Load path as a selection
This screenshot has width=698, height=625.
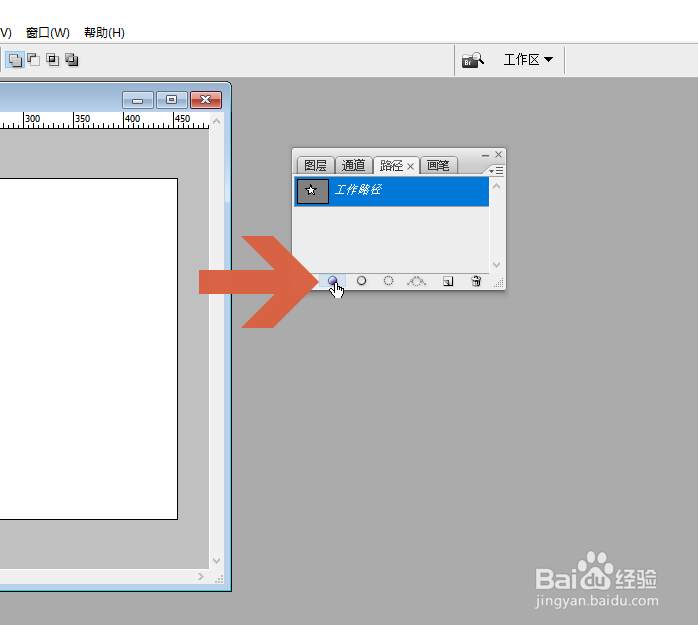(x=388, y=281)
